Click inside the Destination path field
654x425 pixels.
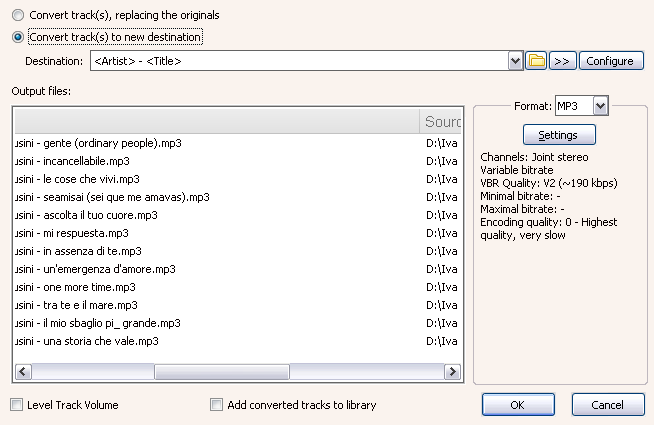pyautogui.click(x=300, y=61)
